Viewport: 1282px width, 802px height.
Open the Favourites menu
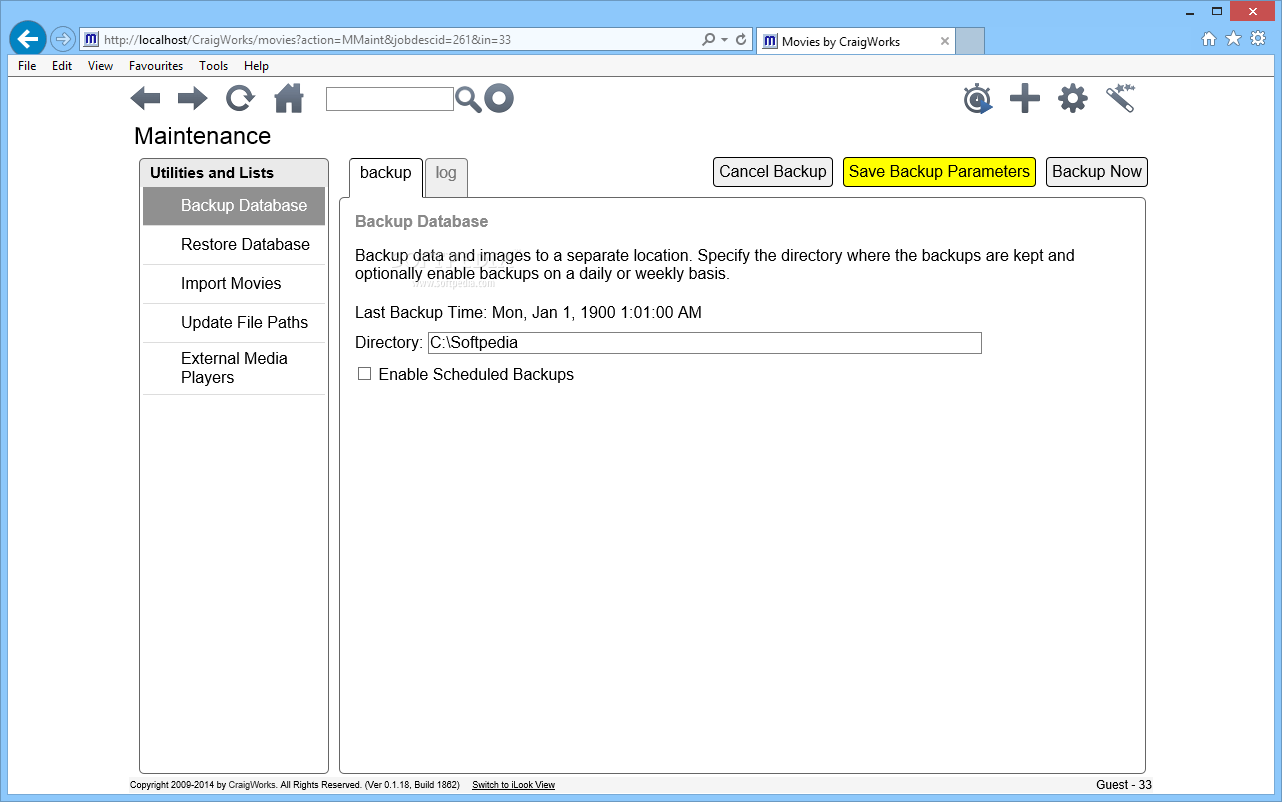[x=156, y=66]
